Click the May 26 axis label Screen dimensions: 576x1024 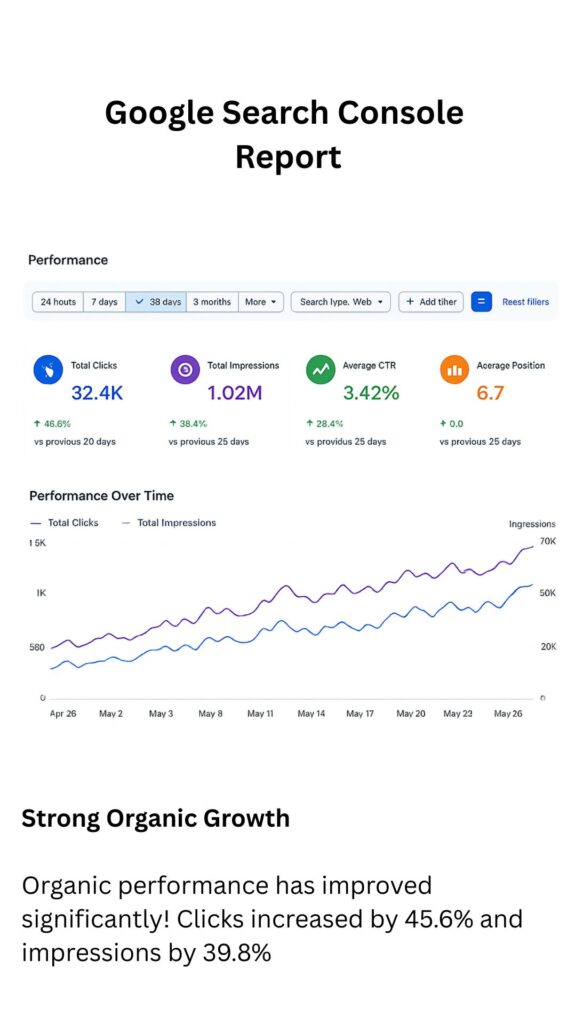508,714
